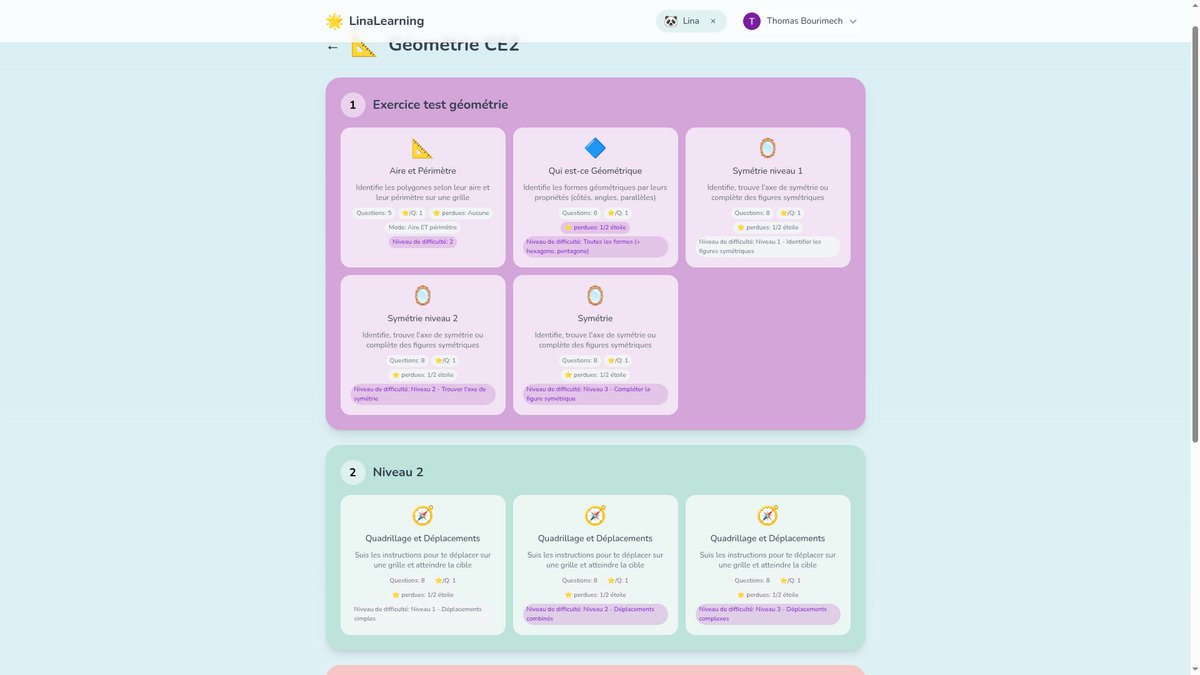1200x675 pixels.
Task: Click the back arrow beside Géométrie CE2
Action: pyautogui.click(x=332, y=46)
